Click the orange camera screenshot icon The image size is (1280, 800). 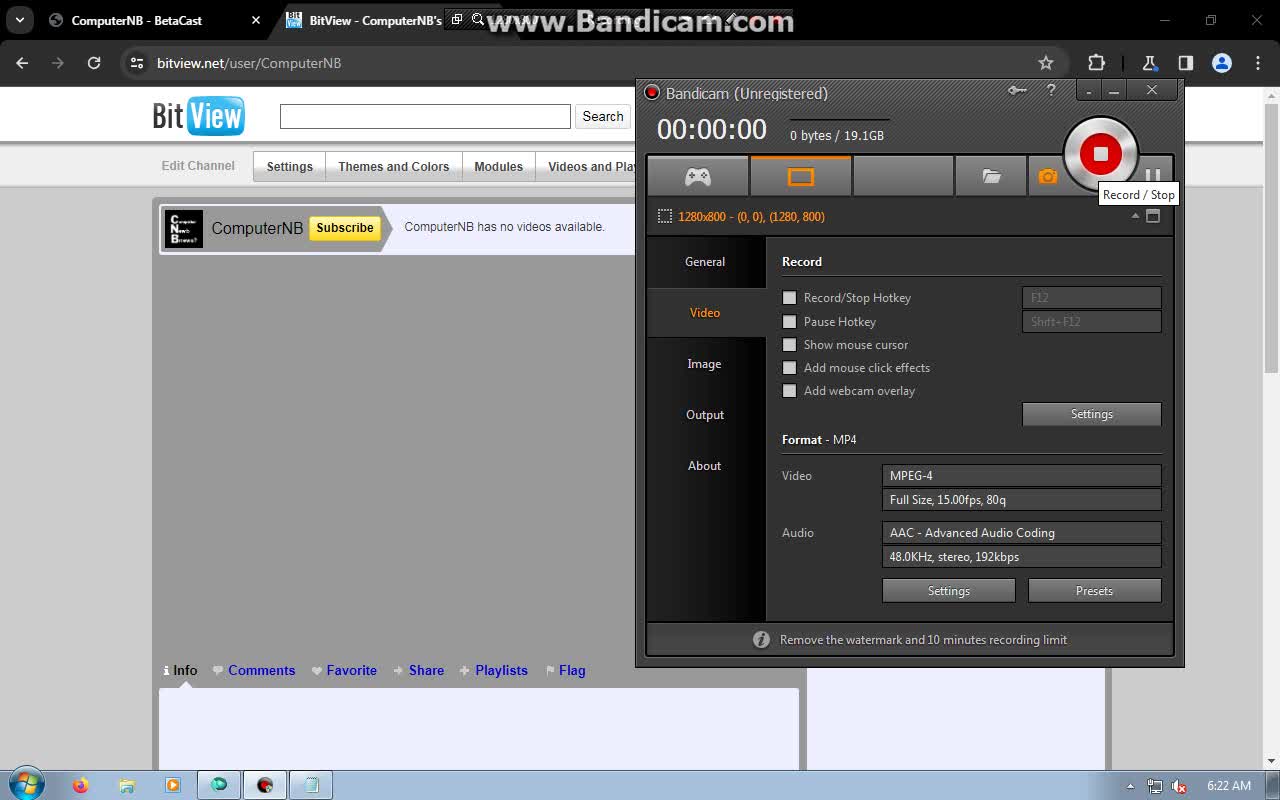pos(1047,177)
